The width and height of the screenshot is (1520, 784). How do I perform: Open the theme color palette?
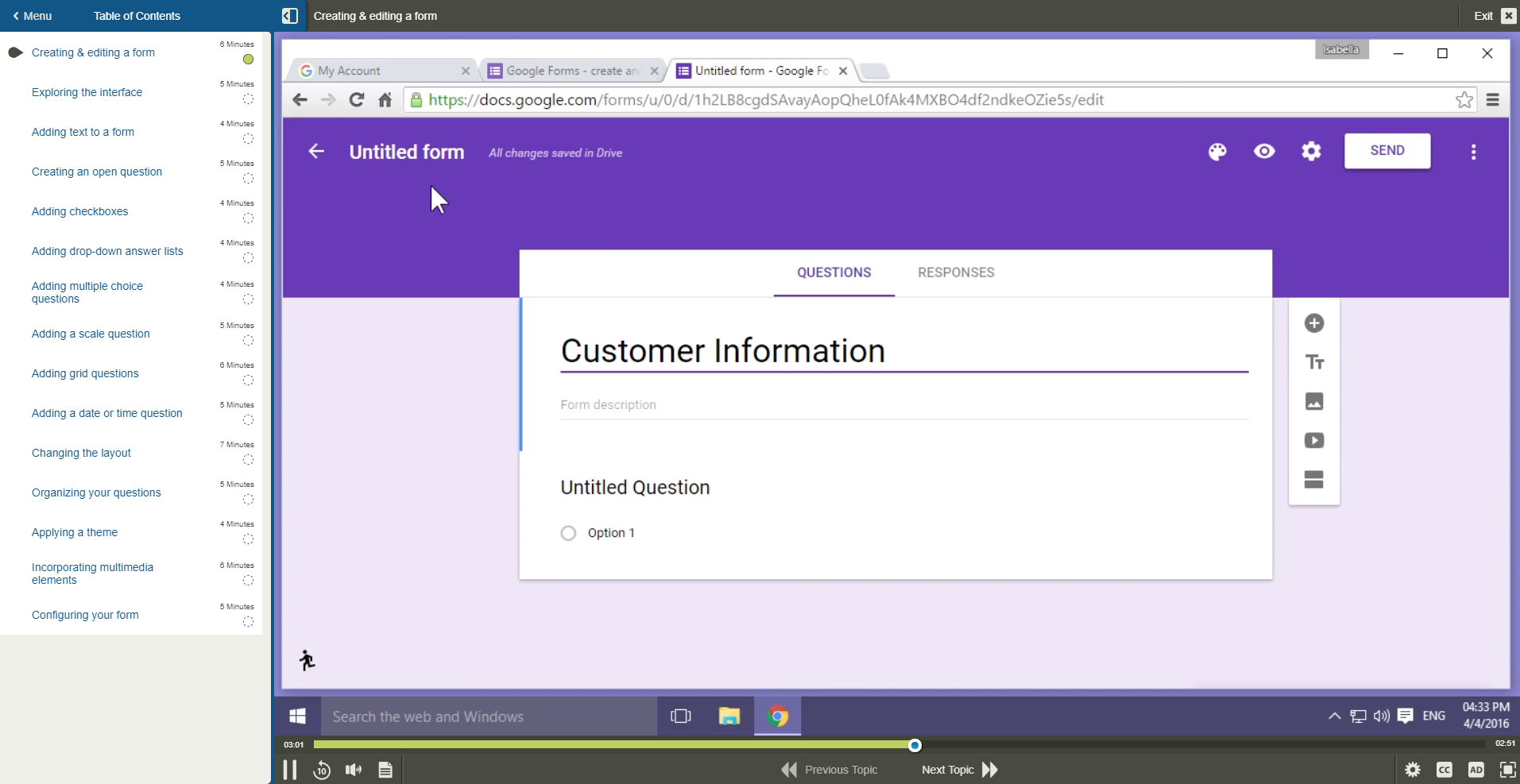pos(1217,152)
